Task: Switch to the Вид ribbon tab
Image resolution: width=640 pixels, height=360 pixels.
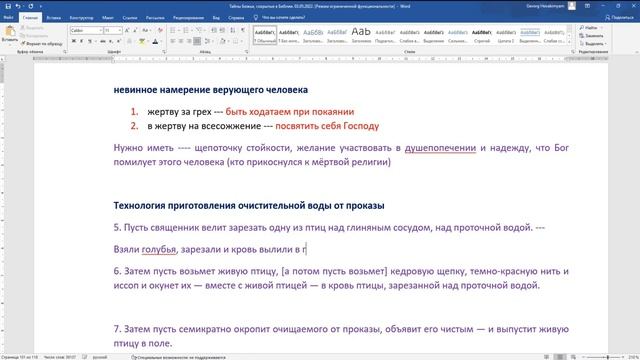Action: (x=216, y=18)
